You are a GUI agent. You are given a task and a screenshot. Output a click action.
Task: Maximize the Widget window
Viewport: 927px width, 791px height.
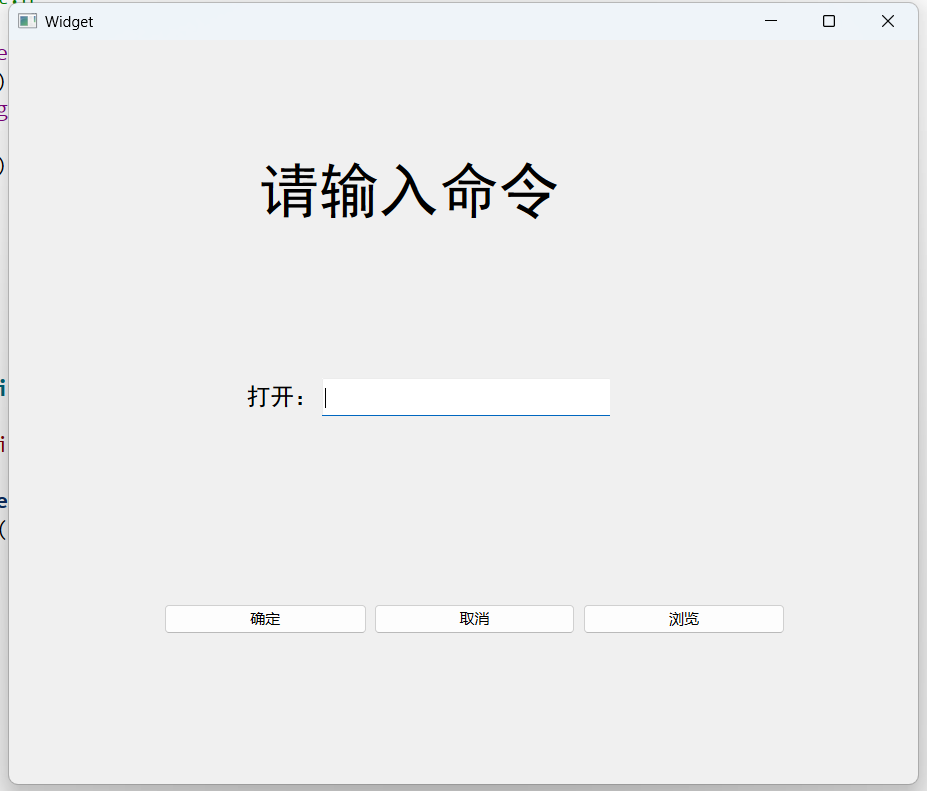(829, 21)
